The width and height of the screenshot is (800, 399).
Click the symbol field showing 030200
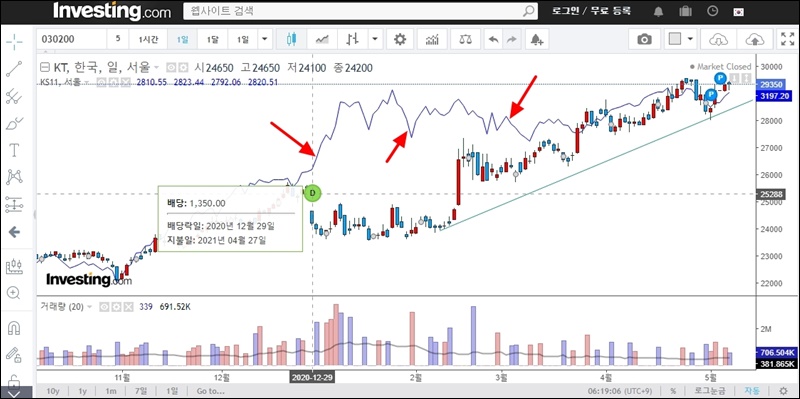71,39
